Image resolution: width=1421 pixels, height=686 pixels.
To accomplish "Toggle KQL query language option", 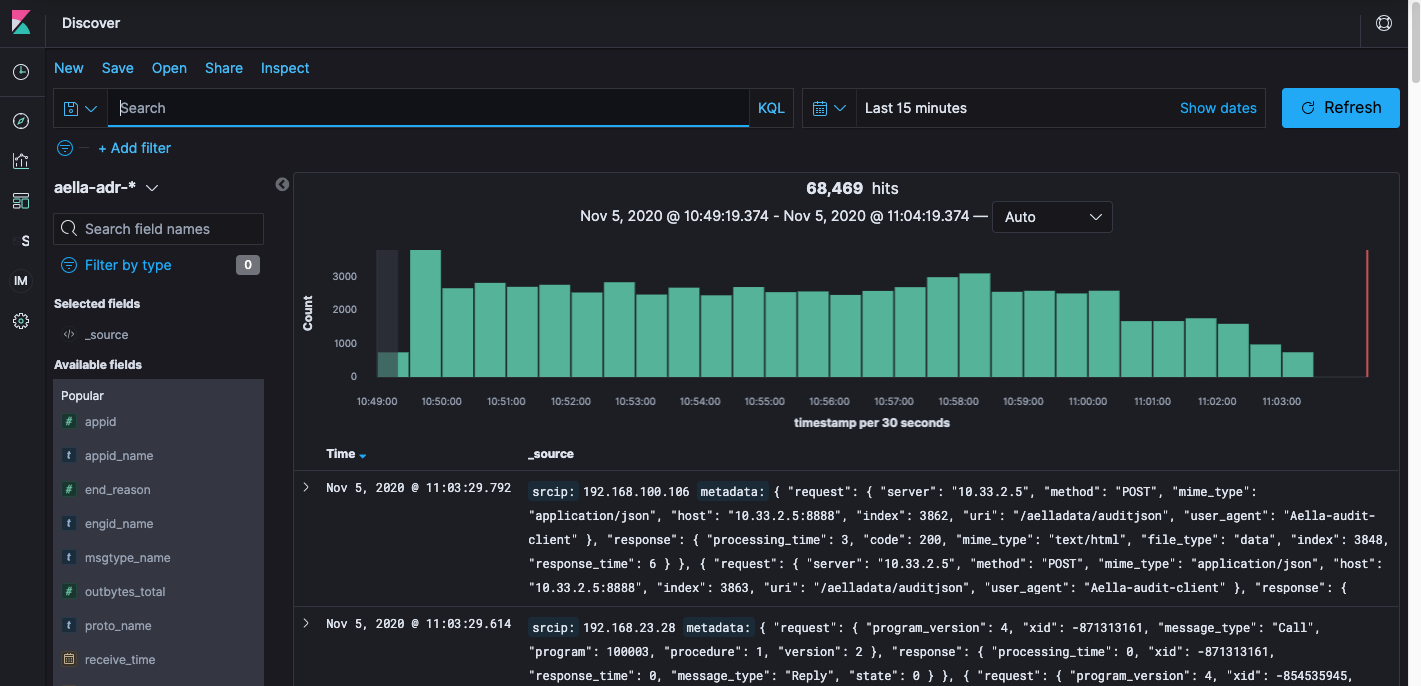I will click(771, 108).
